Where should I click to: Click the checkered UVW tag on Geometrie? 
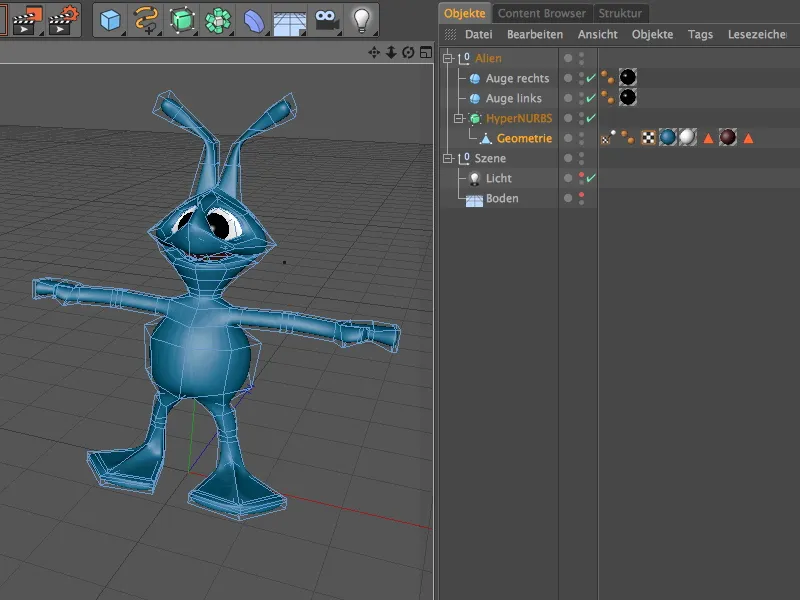click(x=648, y=138)
